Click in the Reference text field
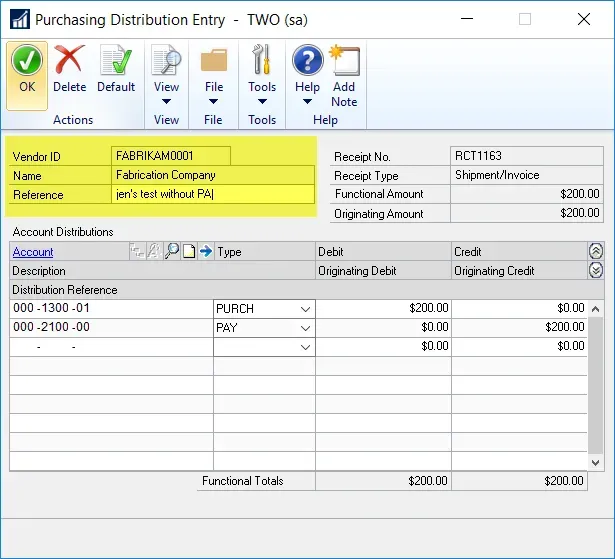 pos(213,195)
